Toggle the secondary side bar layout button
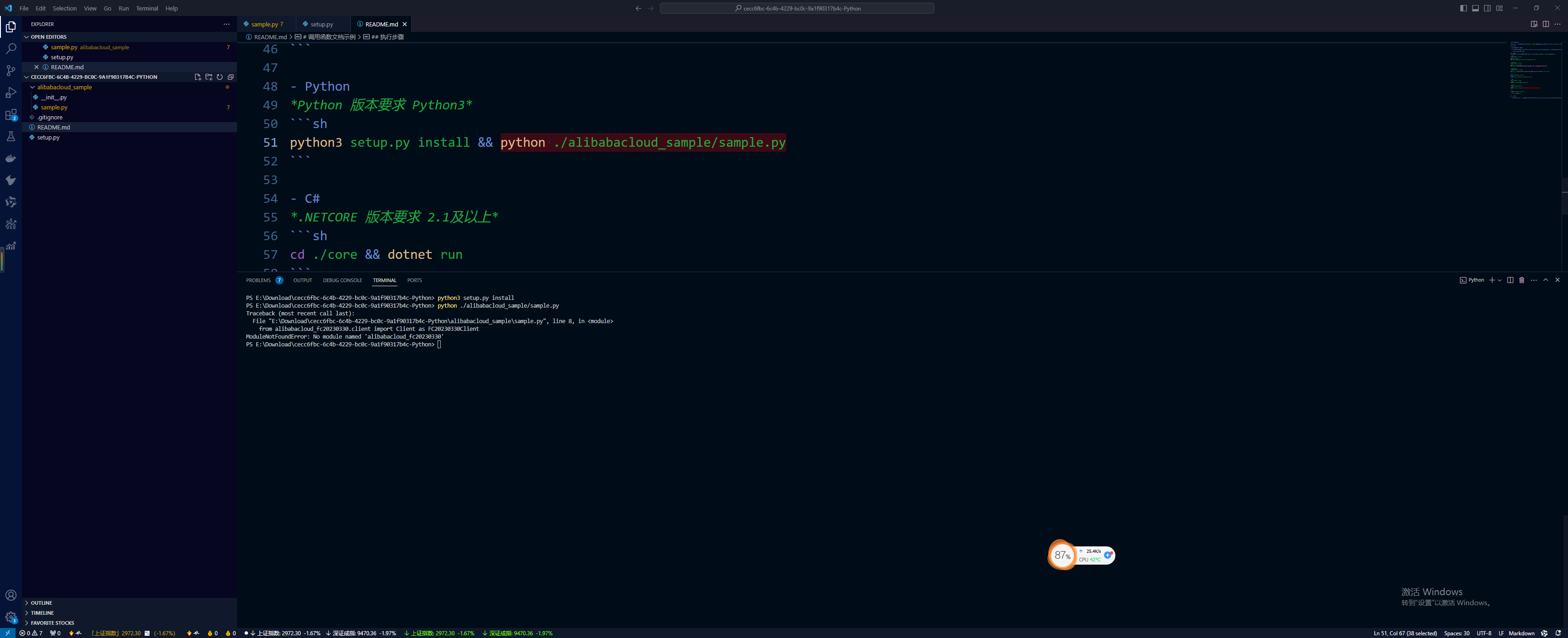 (x=1488, y=8)
